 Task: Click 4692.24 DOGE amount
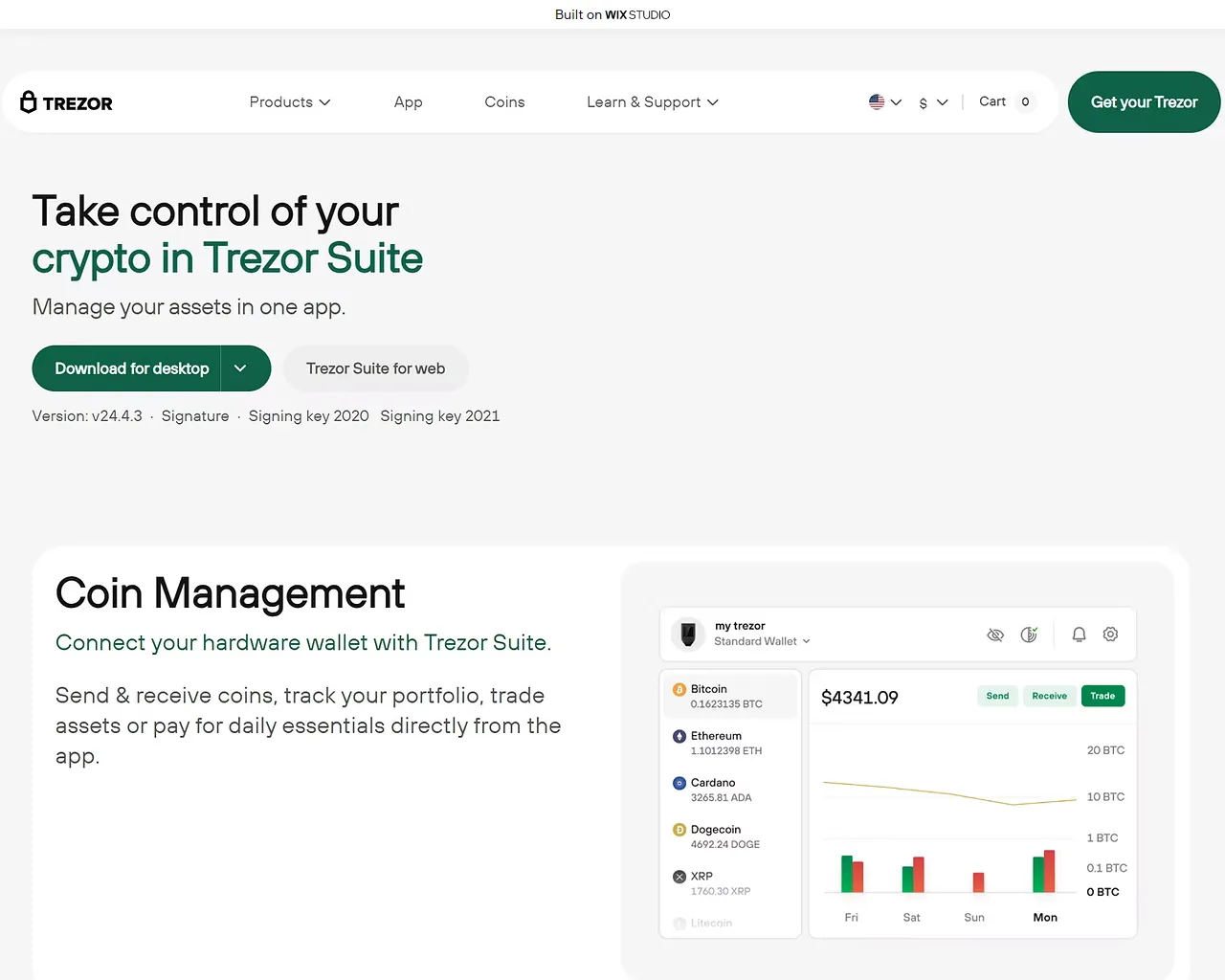725,845
